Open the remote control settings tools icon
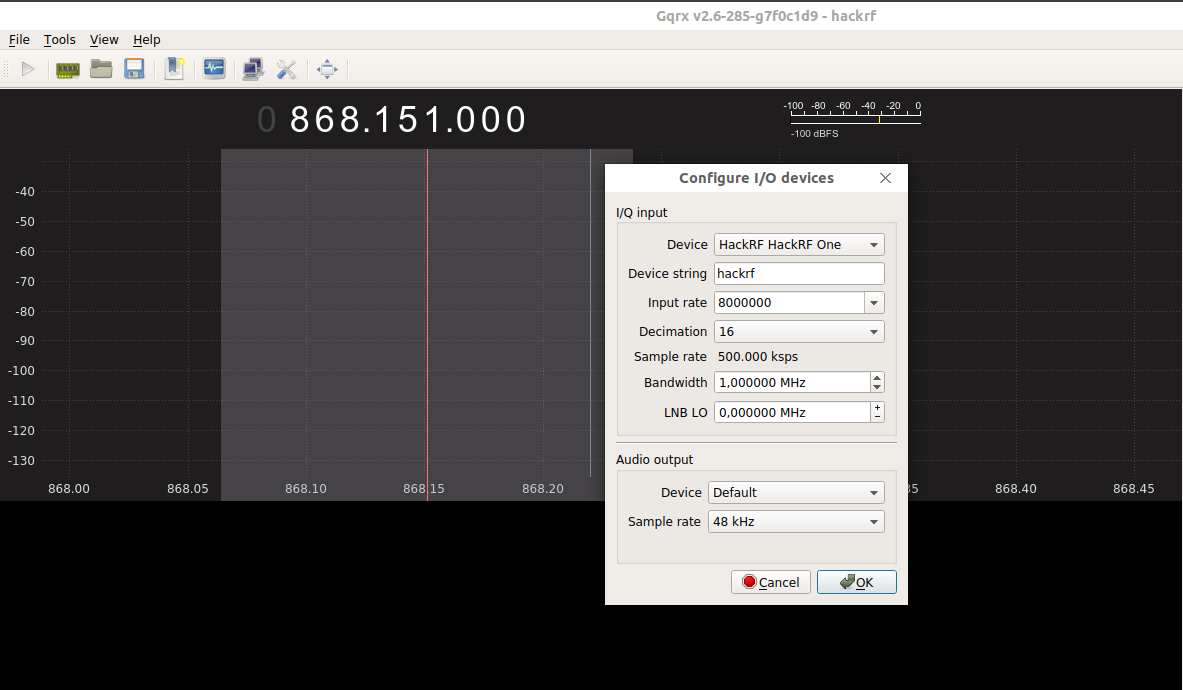1183x690 pixels. point(286,69)
